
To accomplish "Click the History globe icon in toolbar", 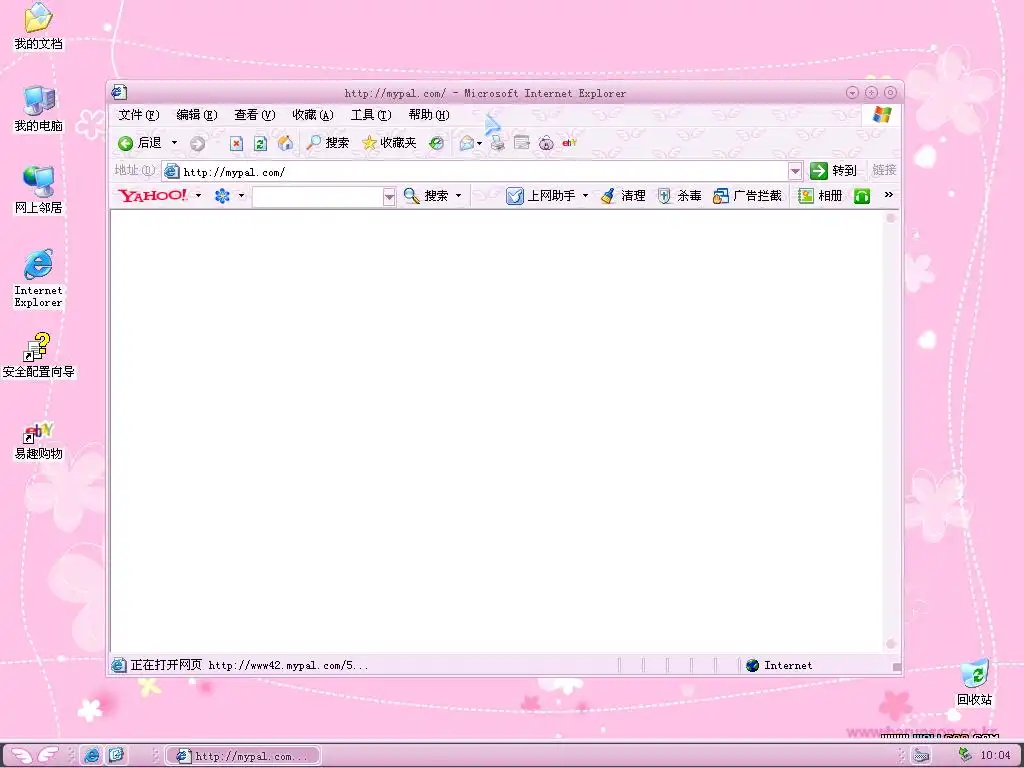I will 436,143.
